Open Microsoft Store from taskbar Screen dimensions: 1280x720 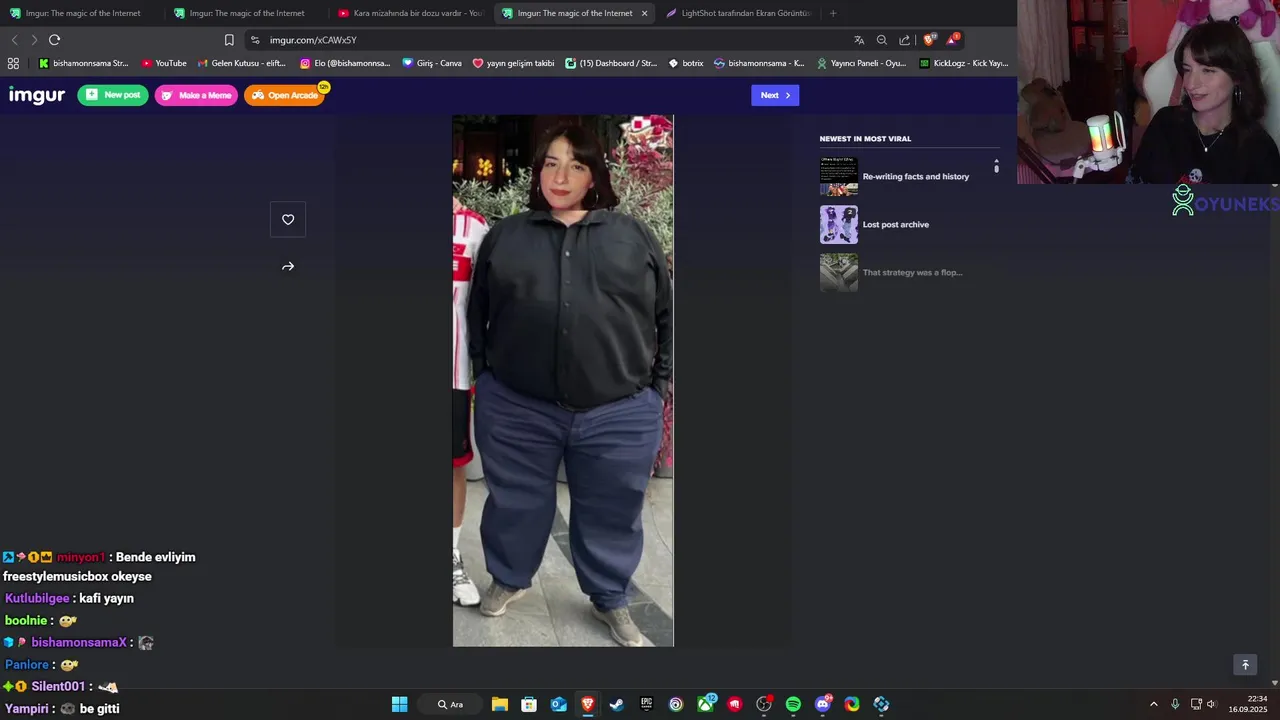(529, 704)
